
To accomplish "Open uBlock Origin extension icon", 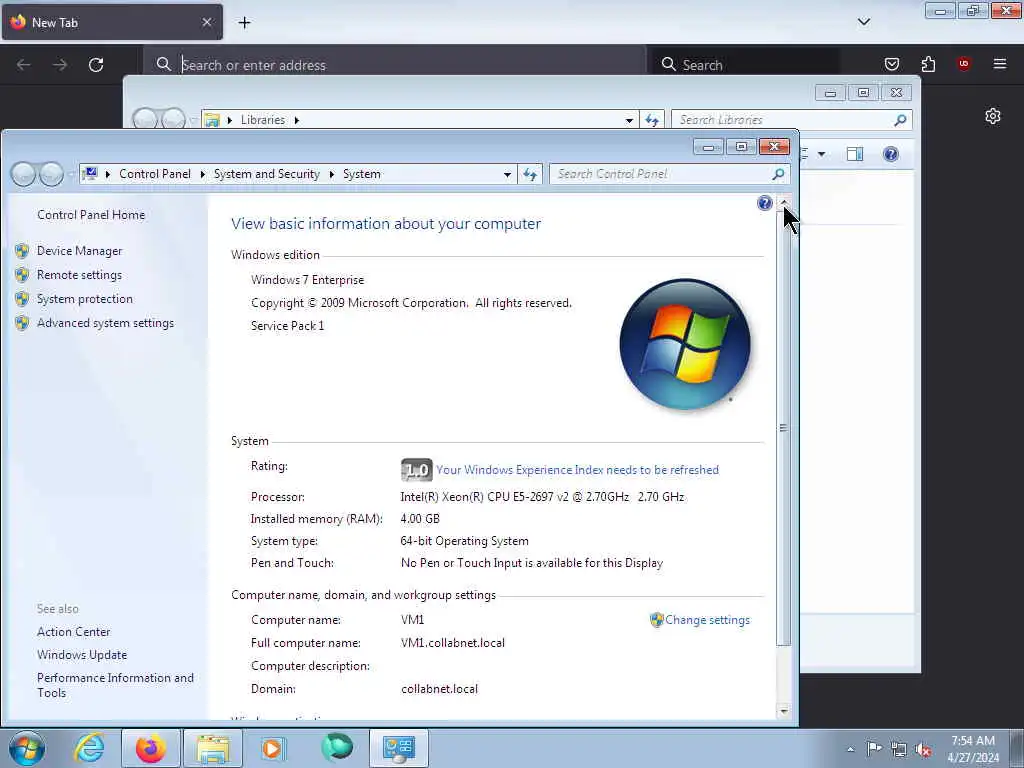I will [x=964, y=64].
